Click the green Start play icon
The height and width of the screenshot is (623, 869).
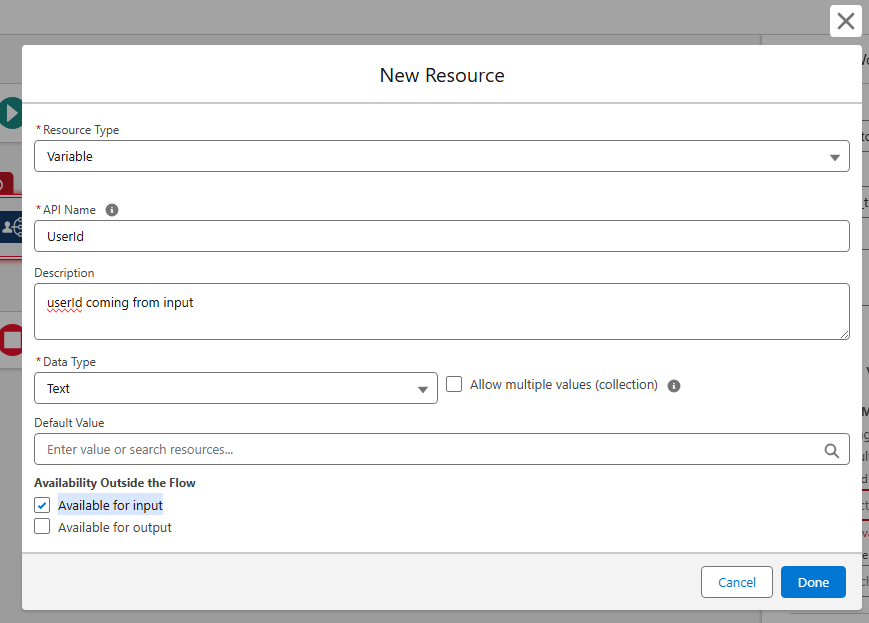tap(11, 113)
